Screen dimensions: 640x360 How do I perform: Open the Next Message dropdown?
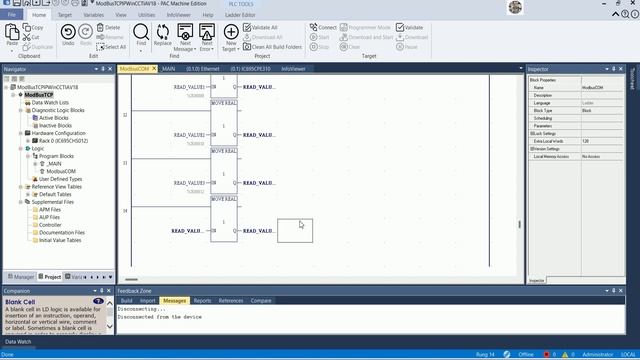tap(195, 49)
